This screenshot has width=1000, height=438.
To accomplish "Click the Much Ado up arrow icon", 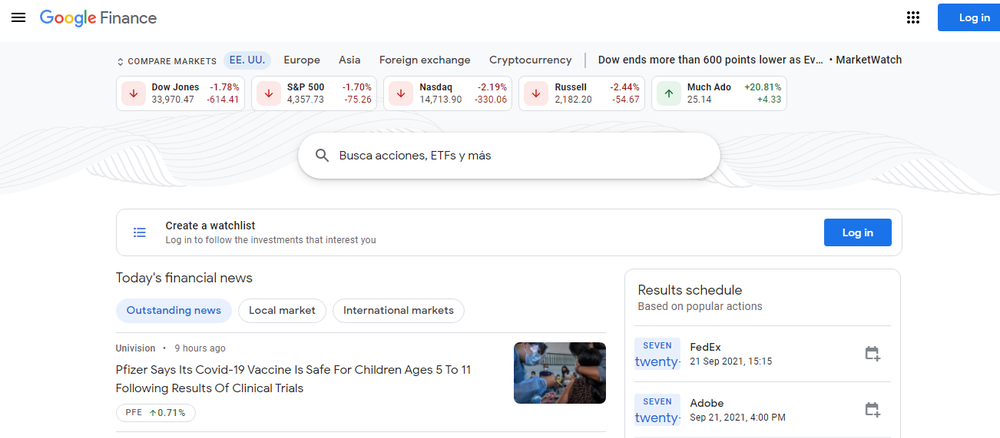I will [x=669, y=93].
